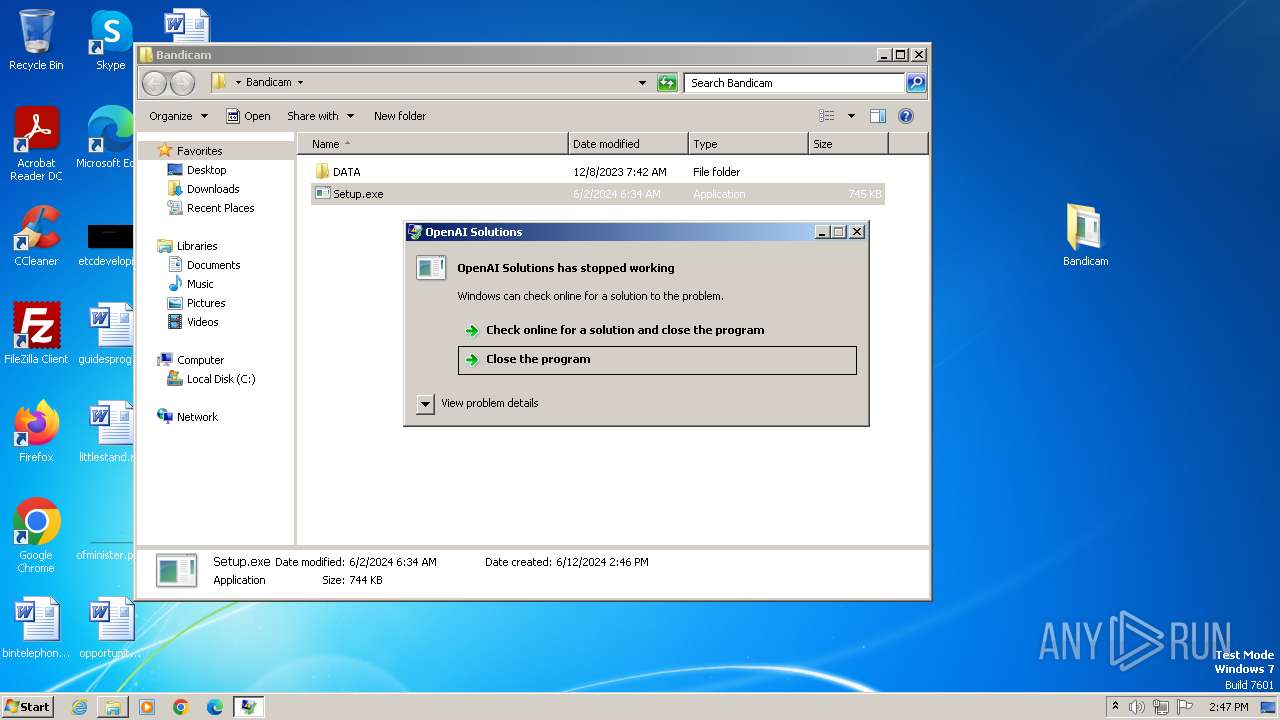The height and width of the screenshot is (720, 1280).
Task: Select Recent Places in navigation pane
Action: [220, 208]
